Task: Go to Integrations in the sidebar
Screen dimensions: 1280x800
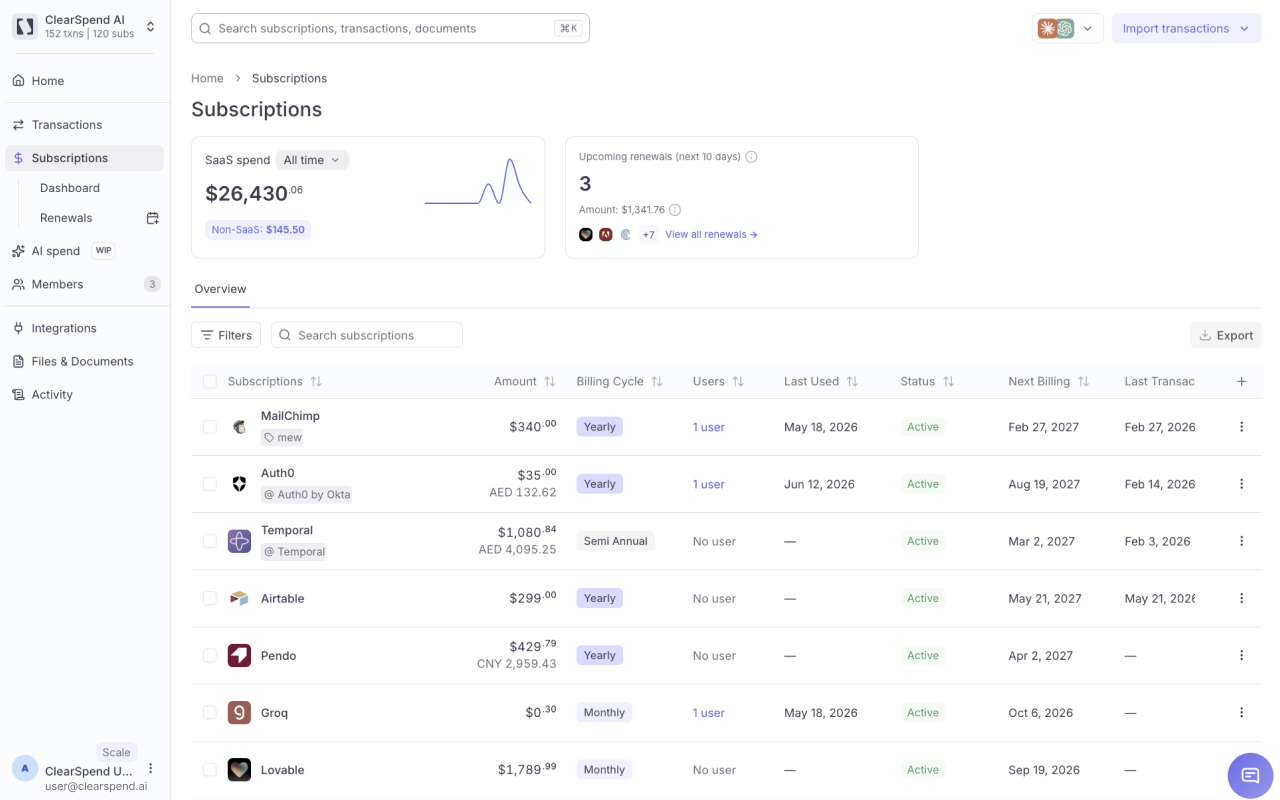Action: coord(85,328)
